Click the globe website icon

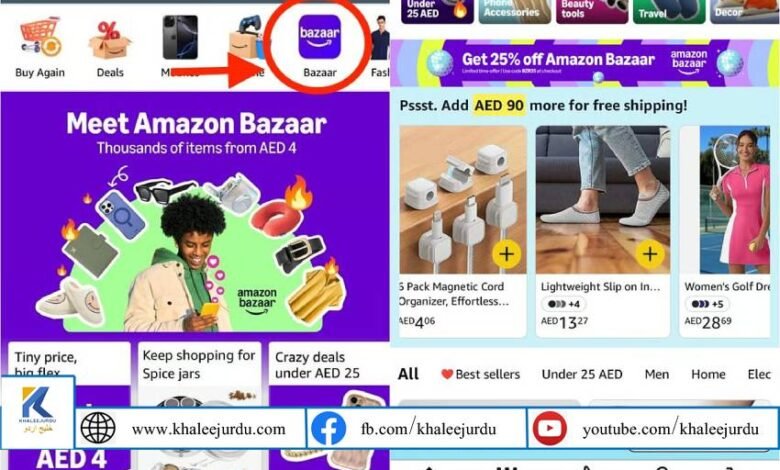click(x=98, y=428)
